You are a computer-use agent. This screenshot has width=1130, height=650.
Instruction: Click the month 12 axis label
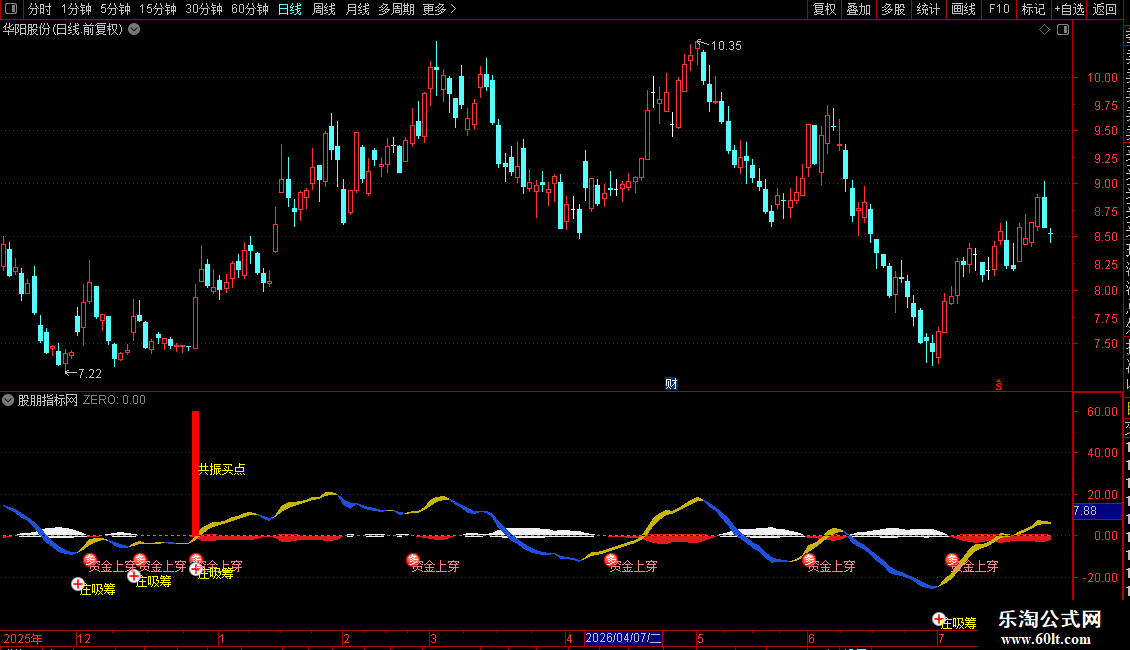[x=84, y=639]
